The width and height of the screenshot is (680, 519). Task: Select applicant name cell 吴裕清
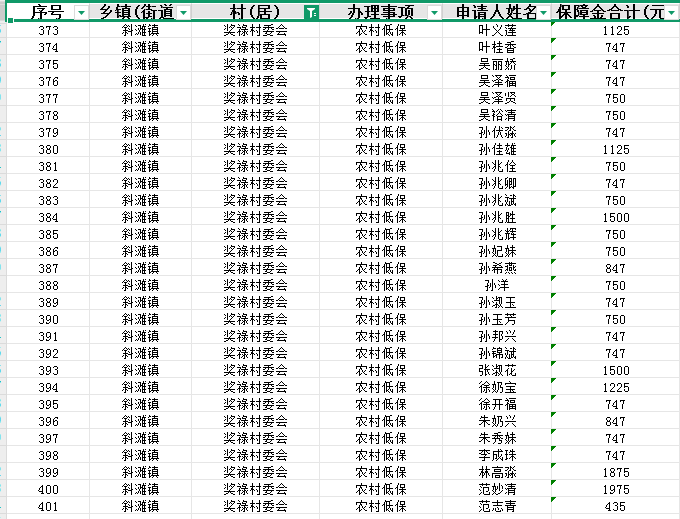[497, 115]
